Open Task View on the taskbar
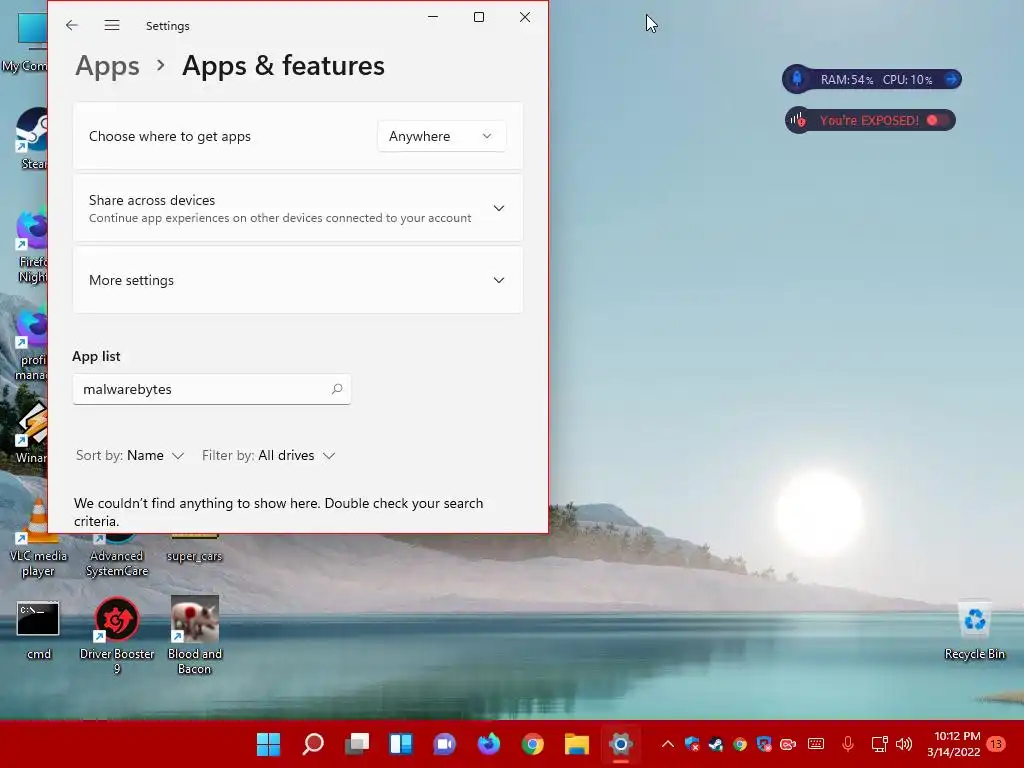 (357, 744)
